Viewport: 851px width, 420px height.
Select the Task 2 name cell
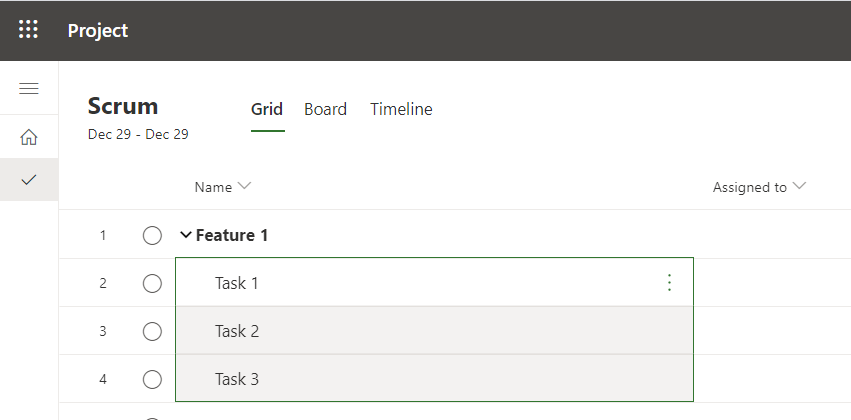[x=237, y=332]
